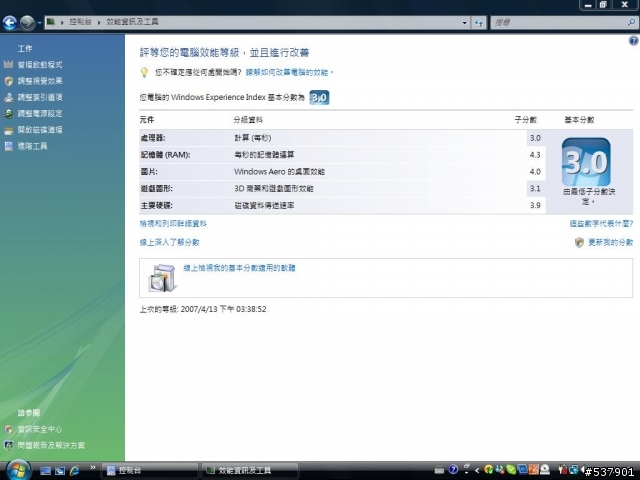
Task: Click the 3.1 gaming graphics subscore
Action: [x=535, y=189]
